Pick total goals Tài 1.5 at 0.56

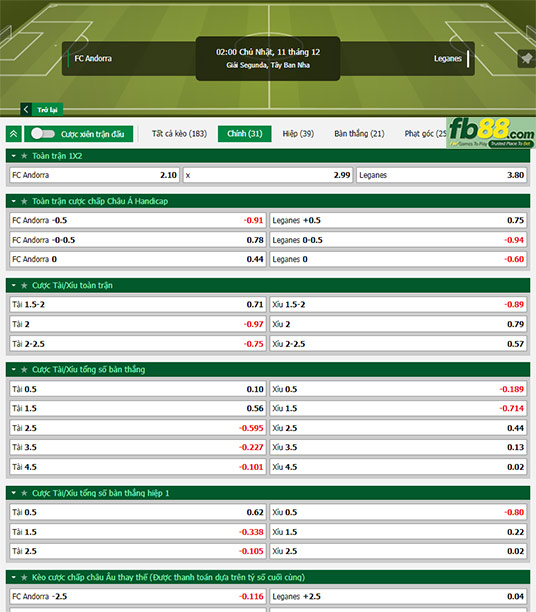138,408
